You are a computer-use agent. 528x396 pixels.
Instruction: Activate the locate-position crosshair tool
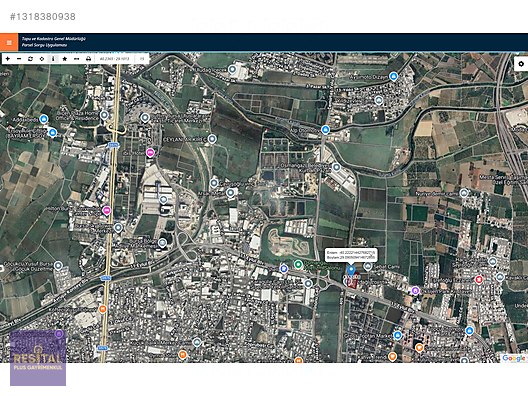[x=42, y=59]
